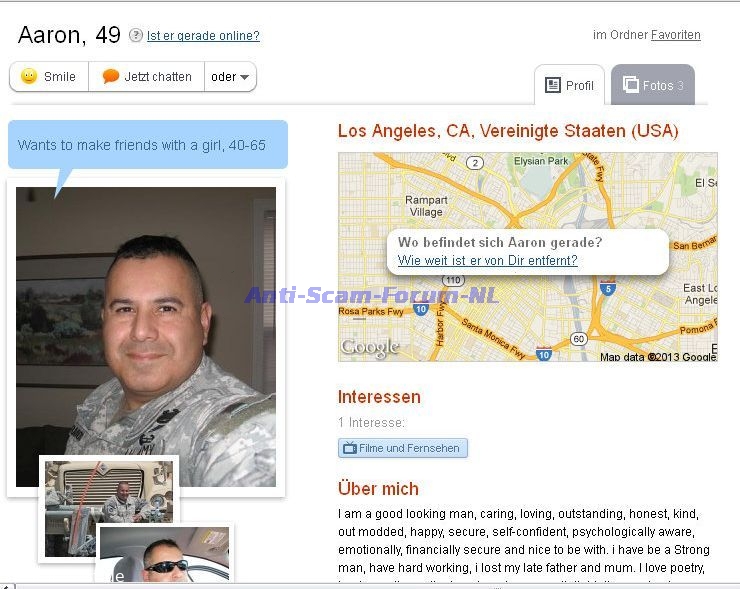Open 'Ist er gerade online?' link
740x589 pixels.
tap(203, 35)
